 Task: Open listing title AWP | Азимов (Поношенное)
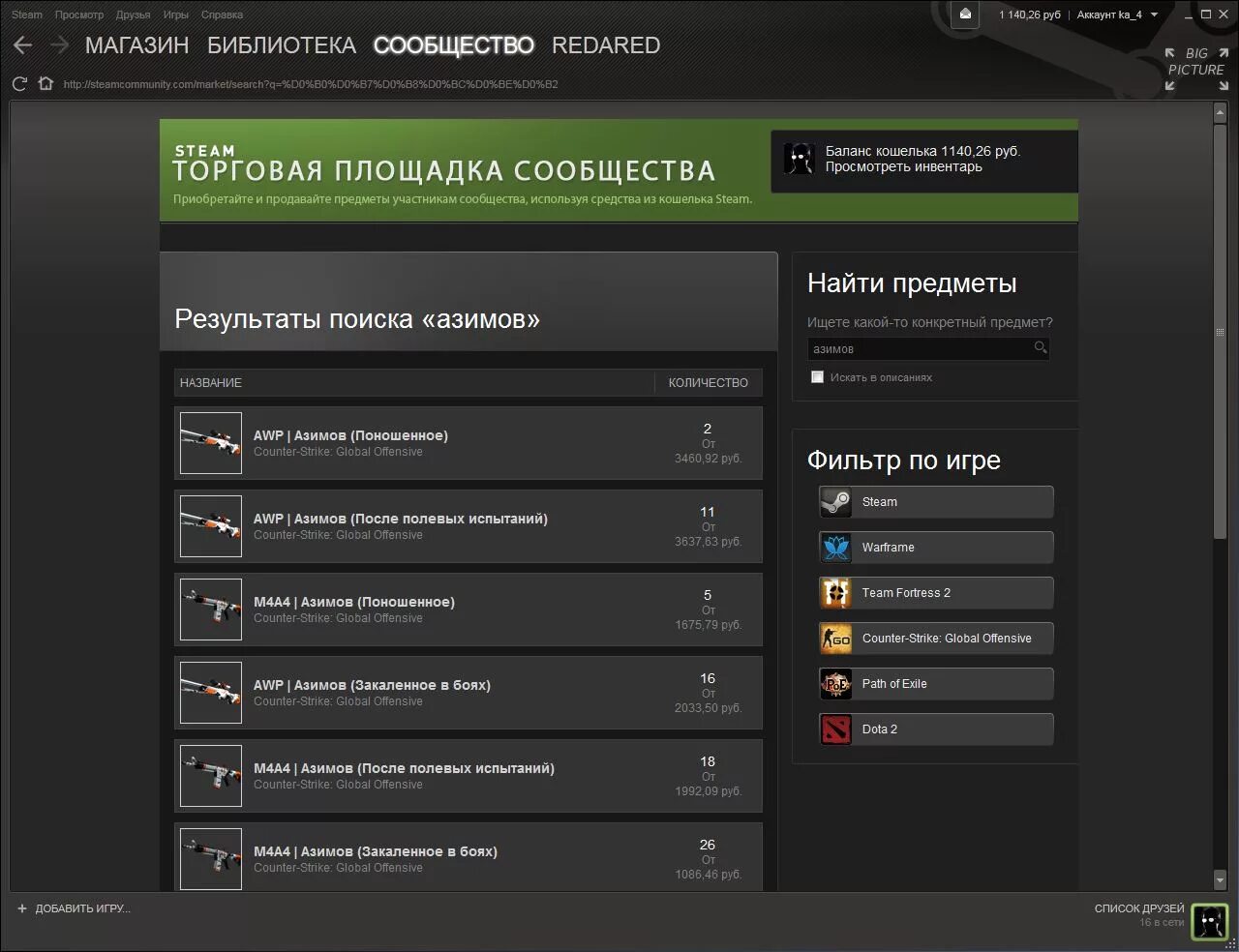[x=350, y=435]
